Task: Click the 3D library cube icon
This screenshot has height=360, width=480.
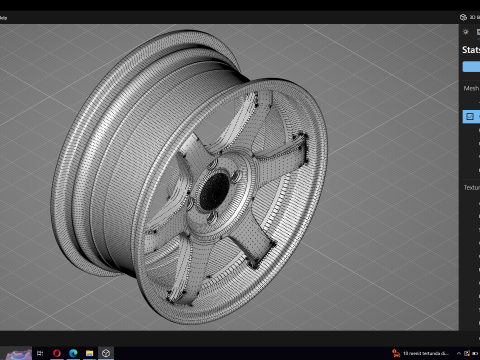Action: tap(463, 17)
